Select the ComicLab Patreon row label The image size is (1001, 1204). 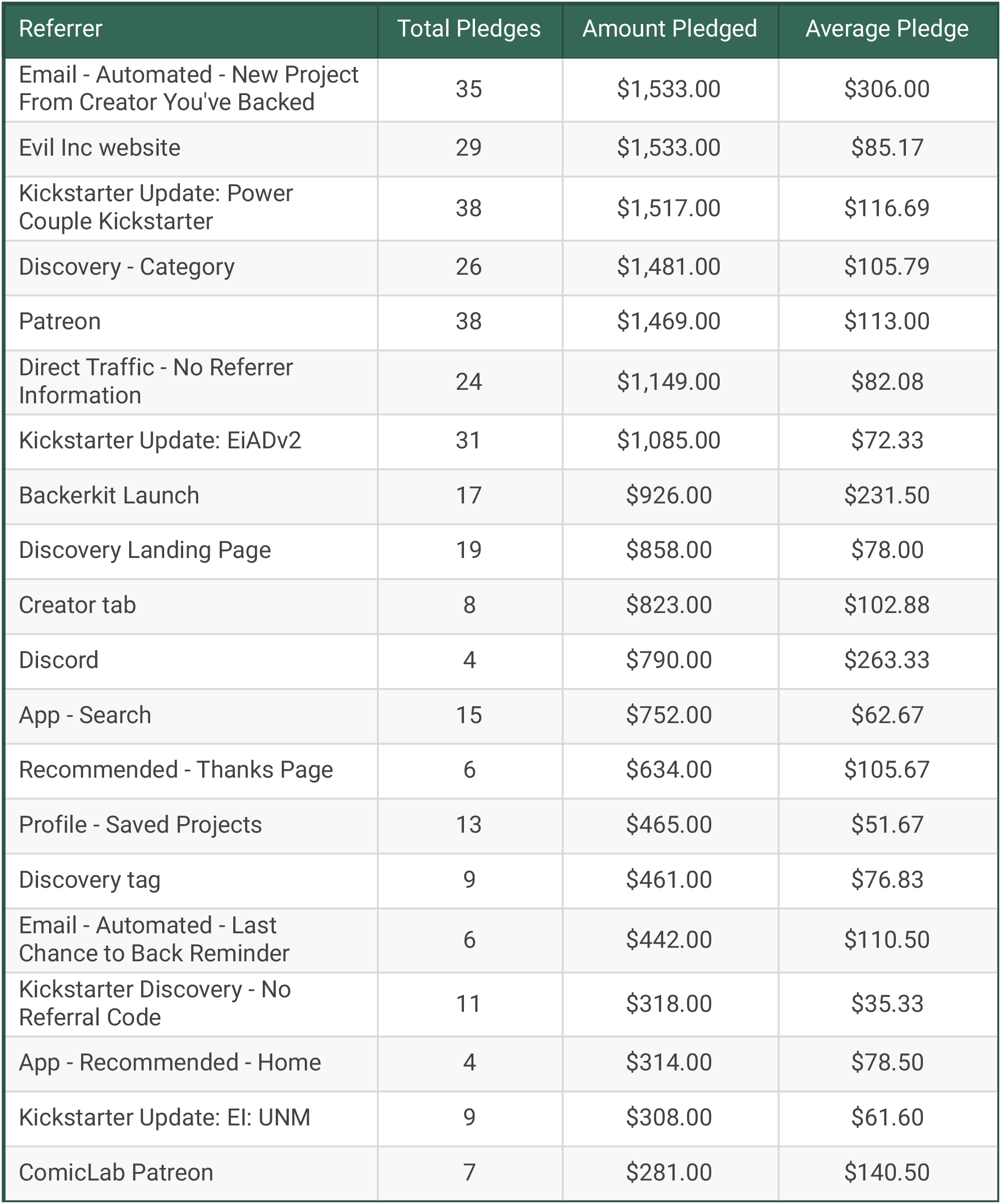tap(116, 1172)
